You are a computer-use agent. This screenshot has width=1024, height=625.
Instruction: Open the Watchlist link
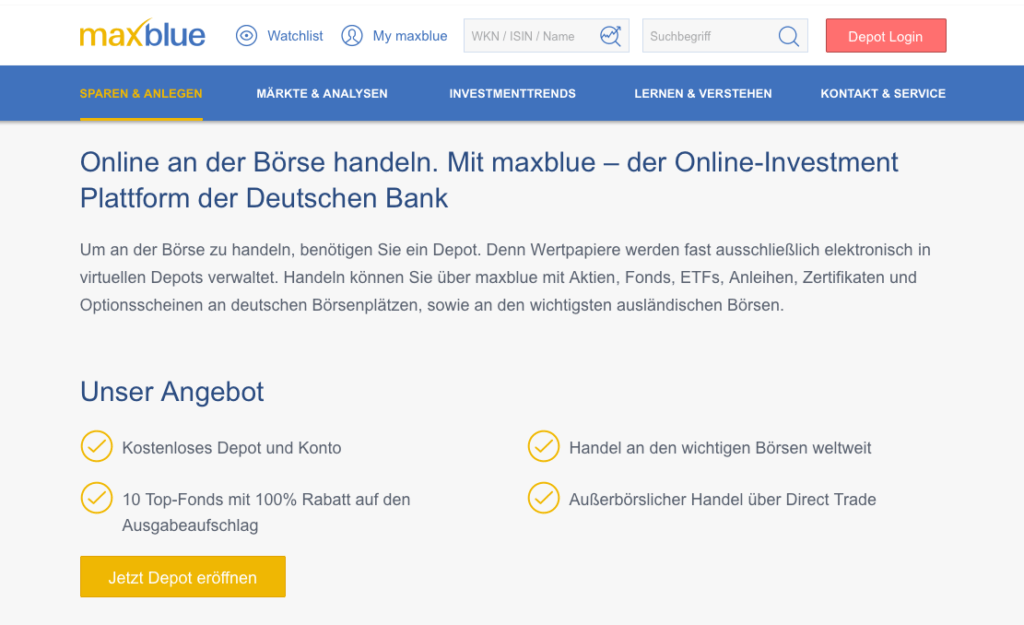(x=295, y=36)
